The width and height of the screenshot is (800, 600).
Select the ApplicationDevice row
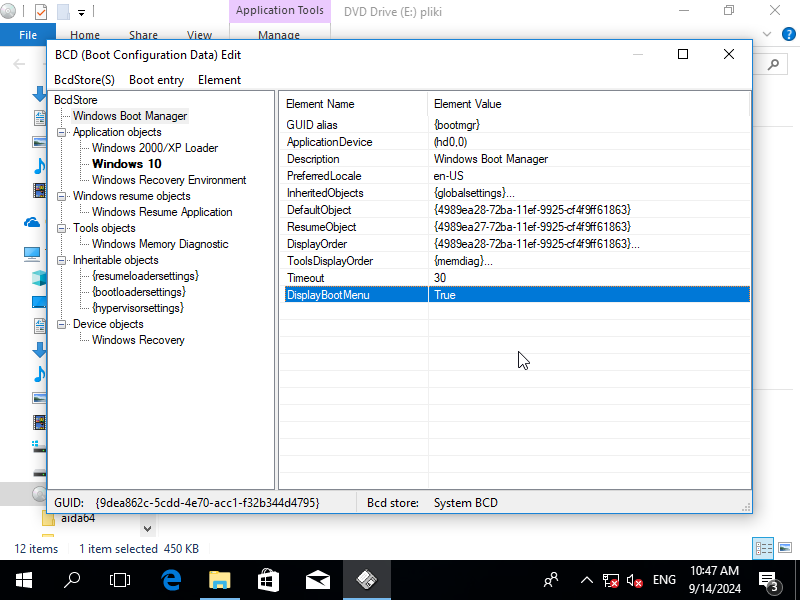(x=517, y=142)
